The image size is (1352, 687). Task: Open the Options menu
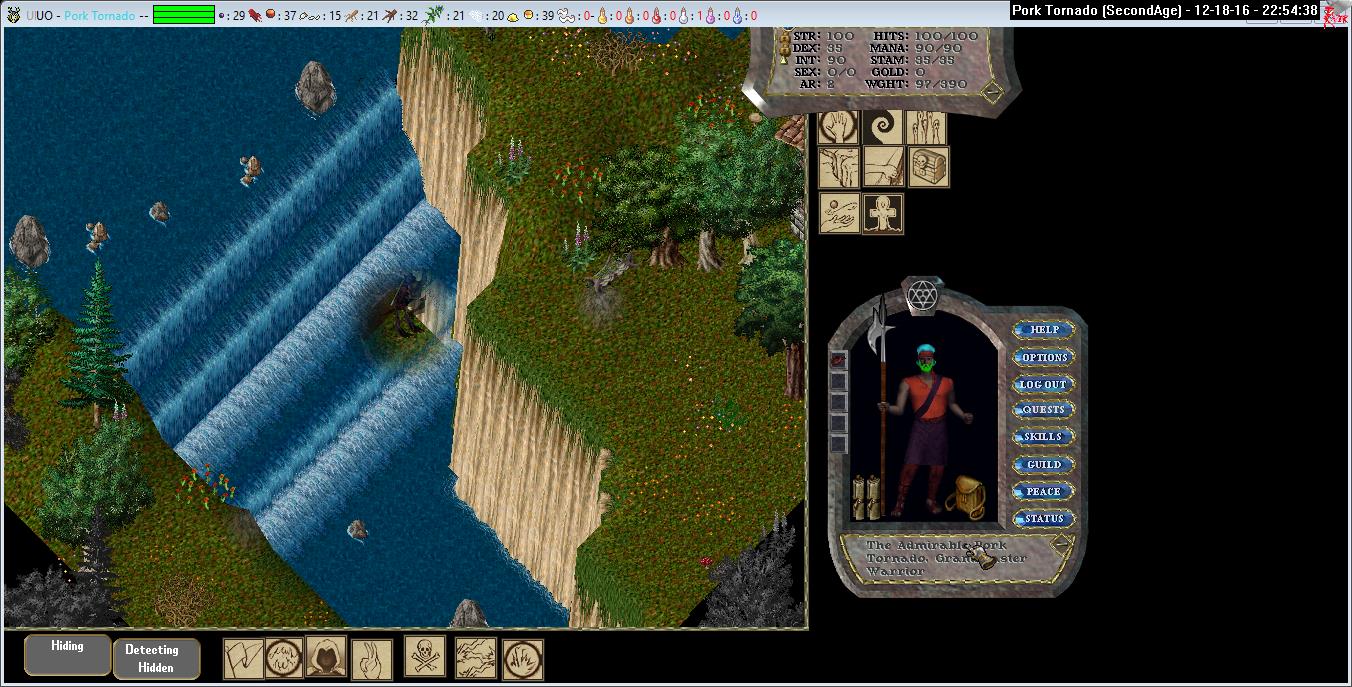click(1043, 357)
